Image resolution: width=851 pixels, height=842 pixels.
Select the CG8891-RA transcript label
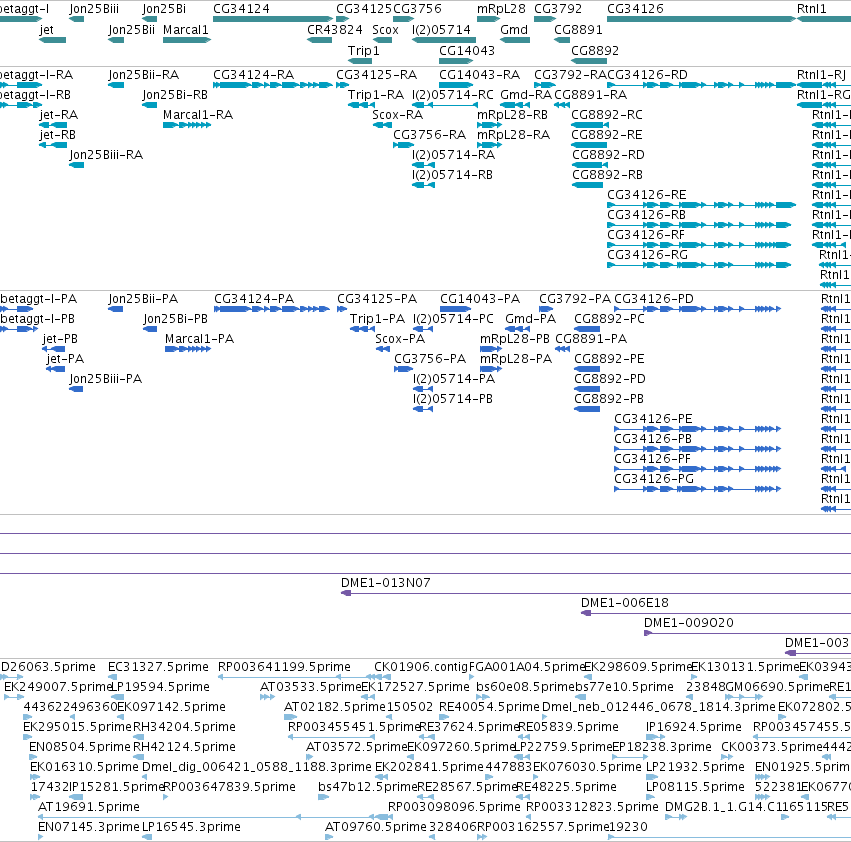pos(590,94)
